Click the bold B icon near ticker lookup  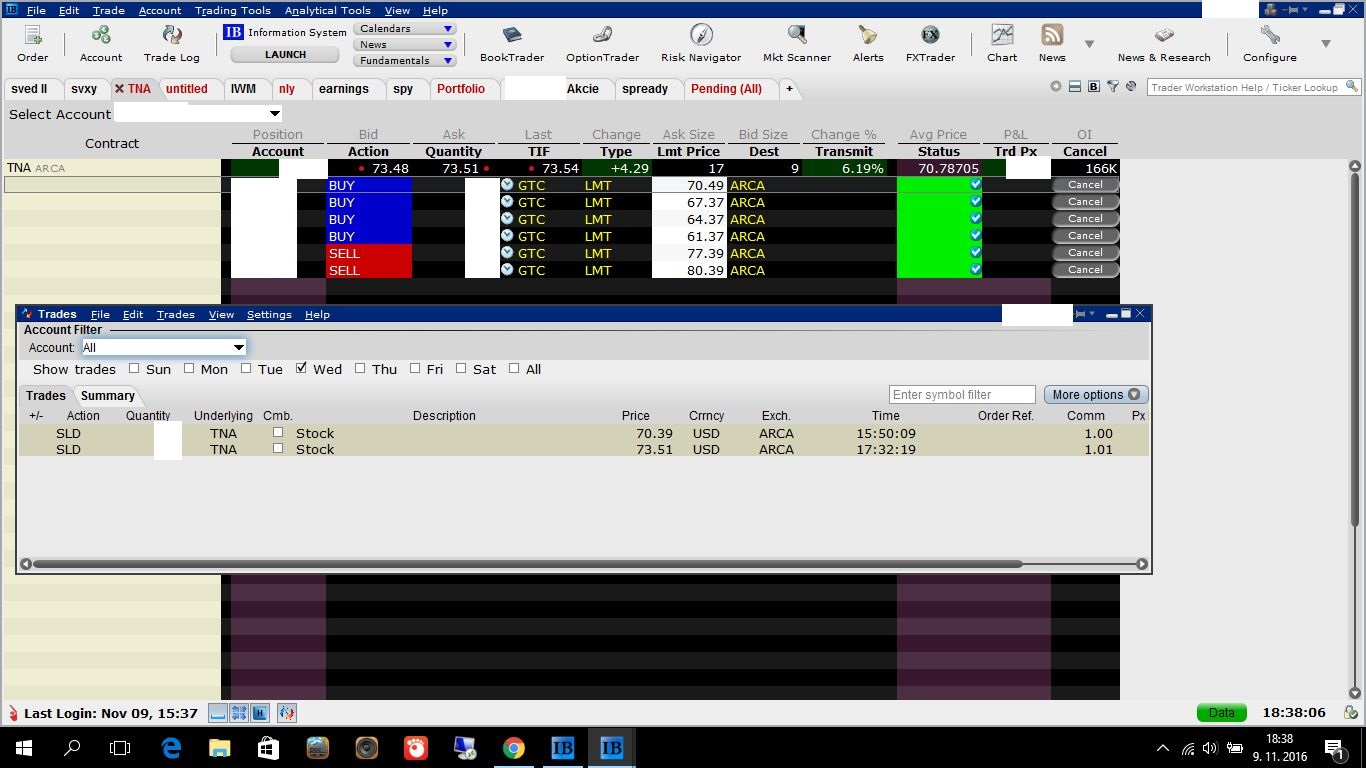(1093, 87)
